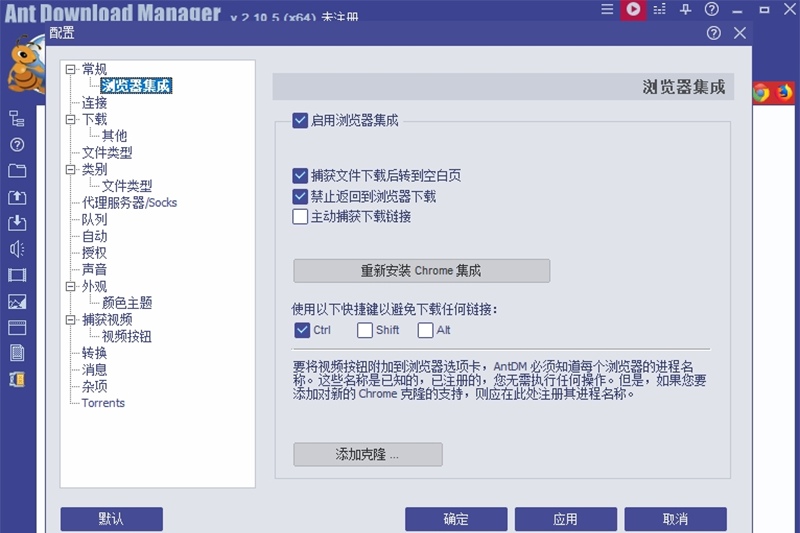This screenshot has width=800, height=533.
Task: Open 授权 settings page
Action: pyautogui.click(x=94, y=252)
